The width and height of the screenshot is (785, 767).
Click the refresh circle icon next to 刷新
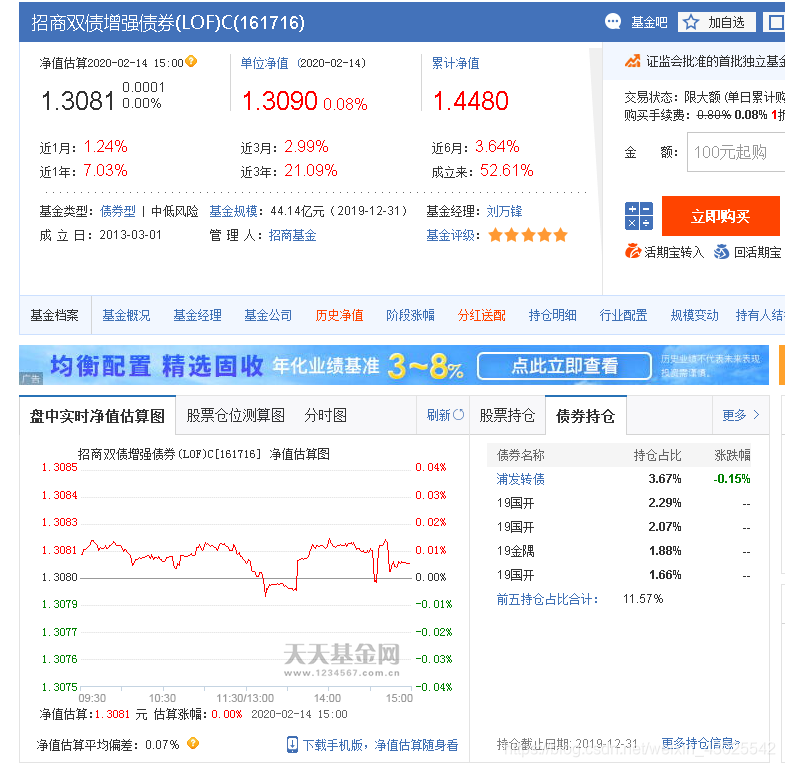point(459,415)
